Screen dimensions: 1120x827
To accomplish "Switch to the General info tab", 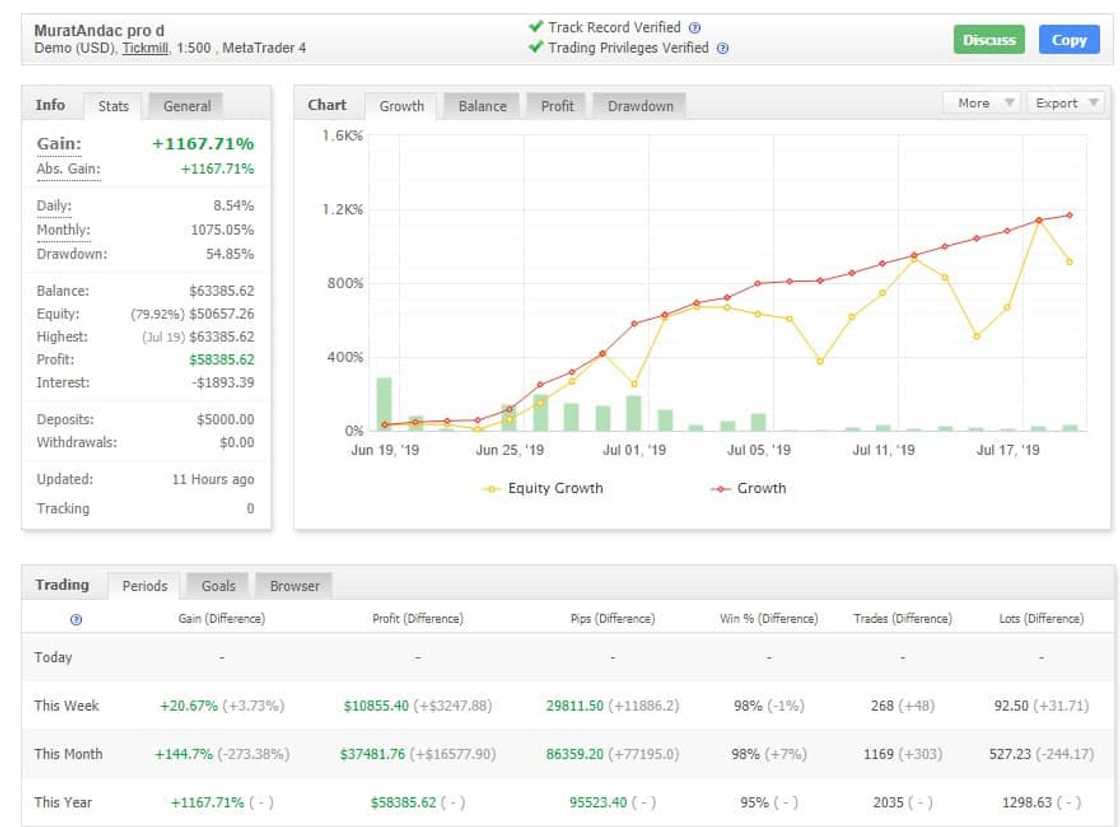I will [187, 106].
